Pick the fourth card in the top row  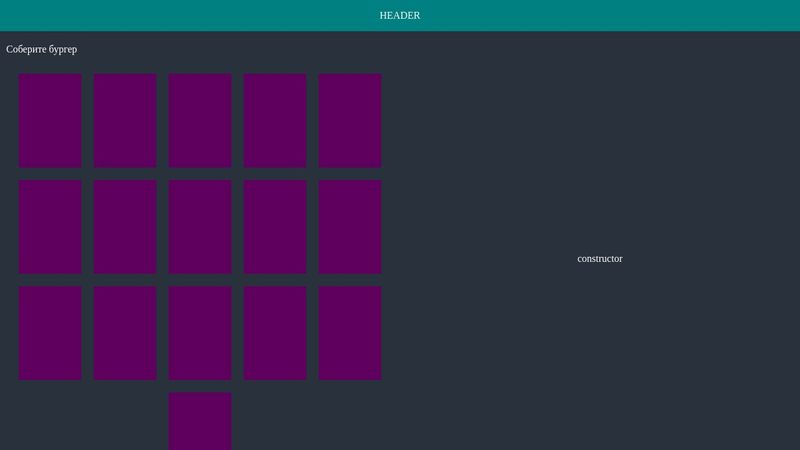tap(275, 120)
